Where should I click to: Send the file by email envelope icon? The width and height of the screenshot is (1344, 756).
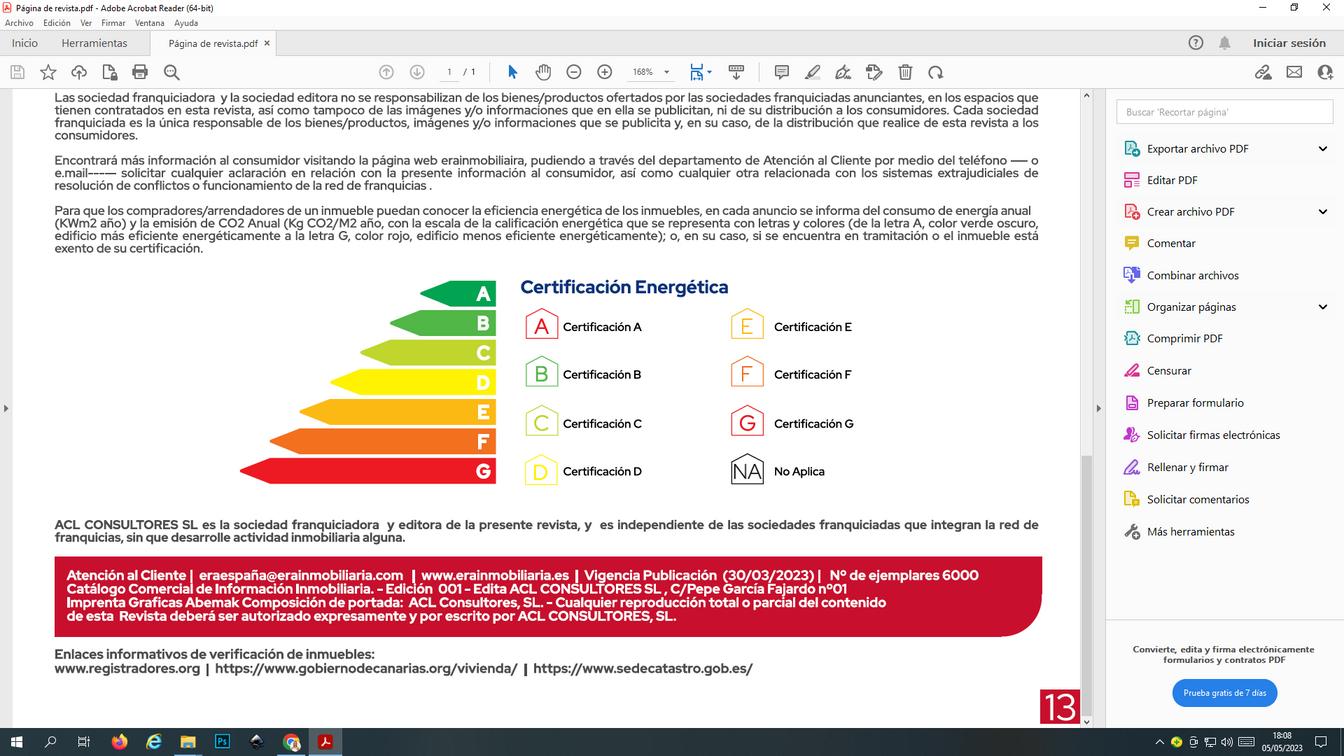tap(1294, 72)
